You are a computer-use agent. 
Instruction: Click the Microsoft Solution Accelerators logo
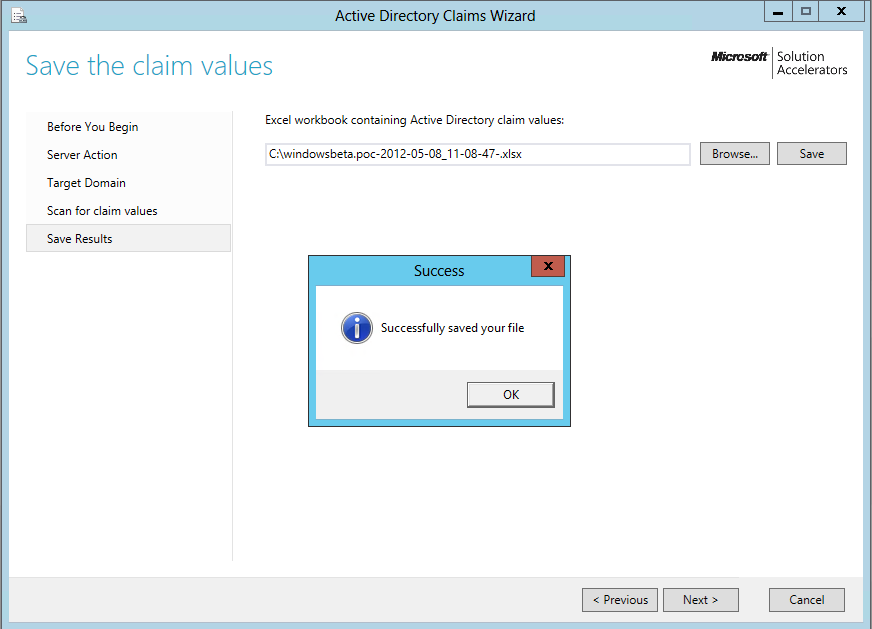pyautogui.click(x=779, y=63)
